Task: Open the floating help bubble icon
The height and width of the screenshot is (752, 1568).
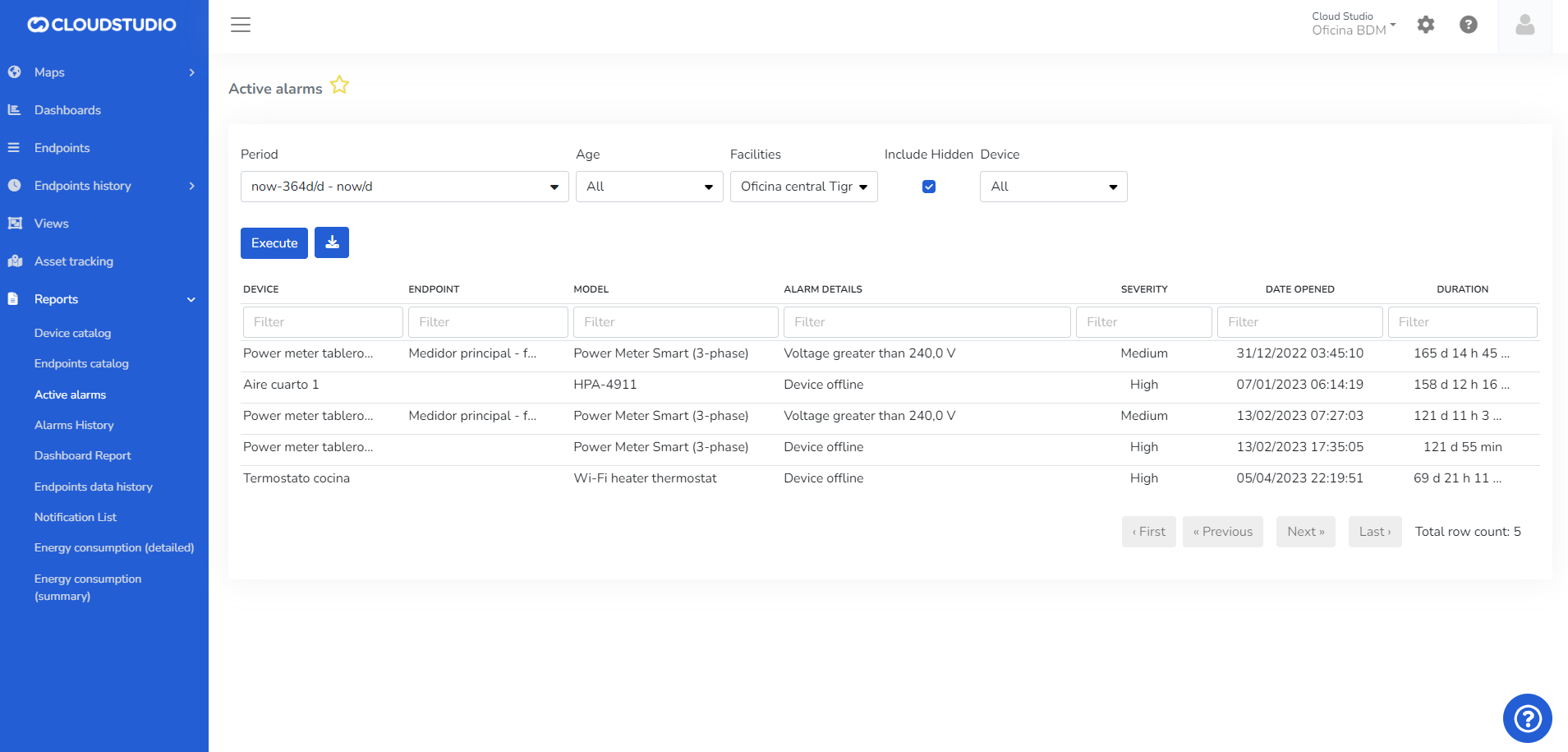Action: tap(1527, 718)
